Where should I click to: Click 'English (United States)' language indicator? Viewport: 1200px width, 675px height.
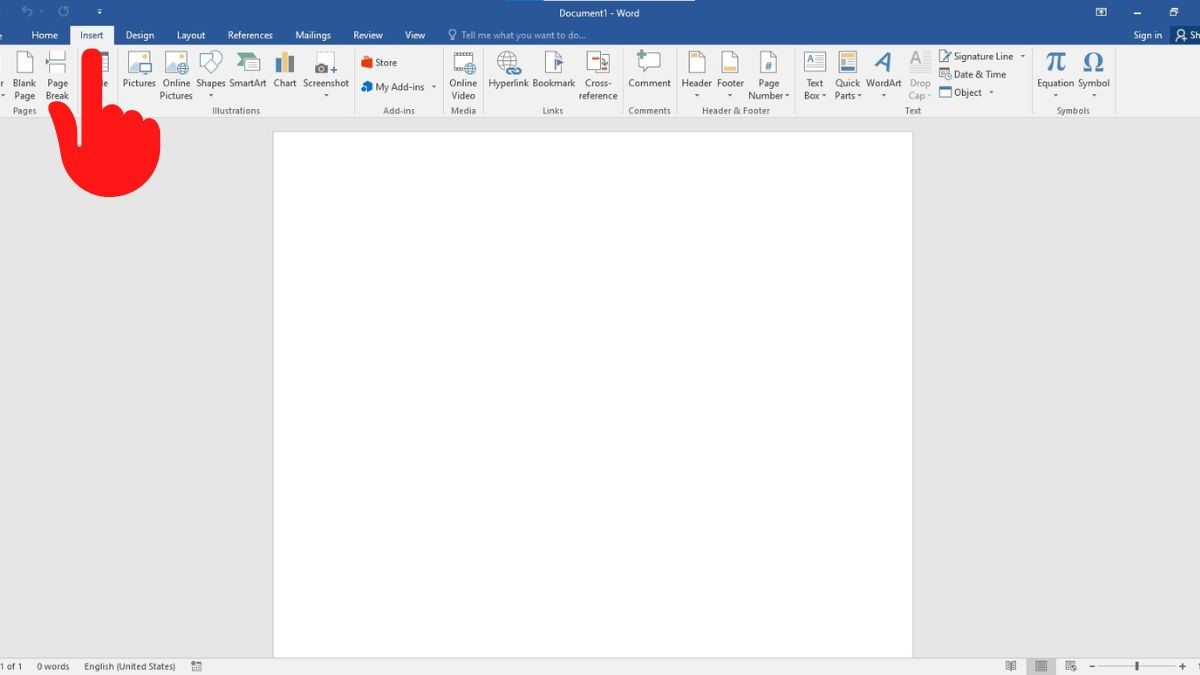pyautogui.click(x=130, y=666)
